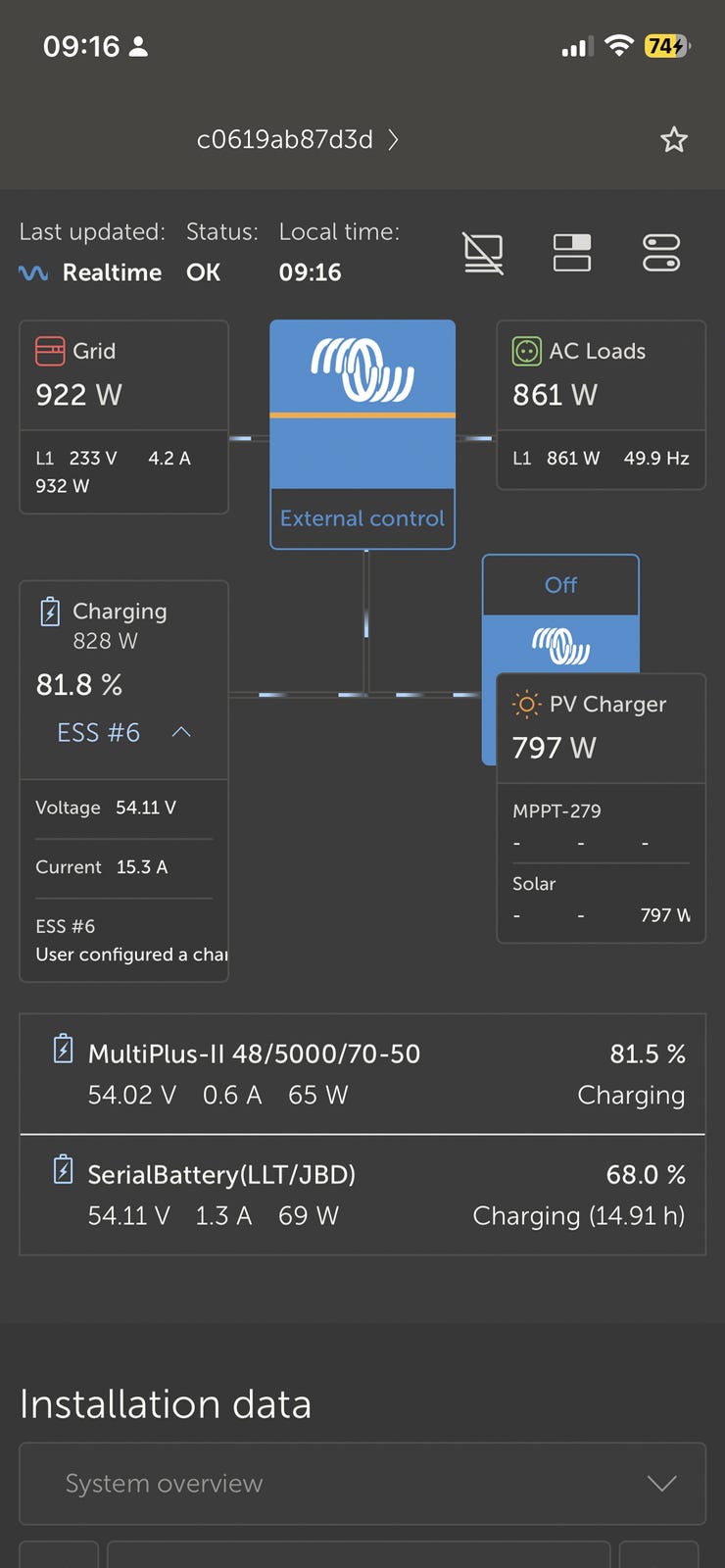Open the MPPT-279 charger details

(556, 810)
